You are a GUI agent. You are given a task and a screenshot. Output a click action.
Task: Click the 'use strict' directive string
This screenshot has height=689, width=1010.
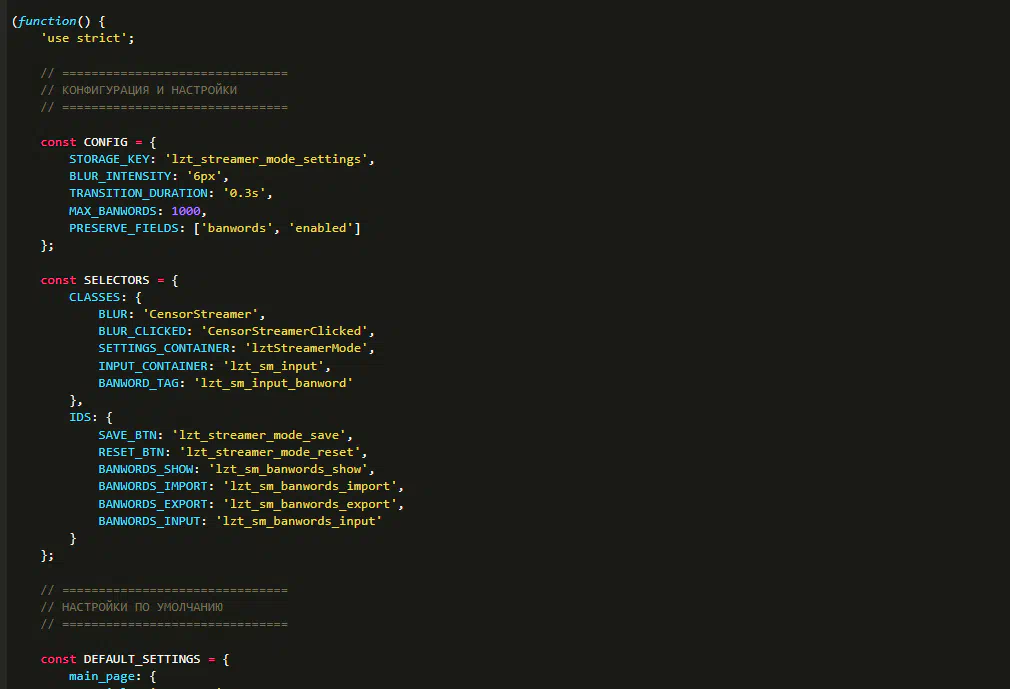pyautogui.click(x=87, y=38)
